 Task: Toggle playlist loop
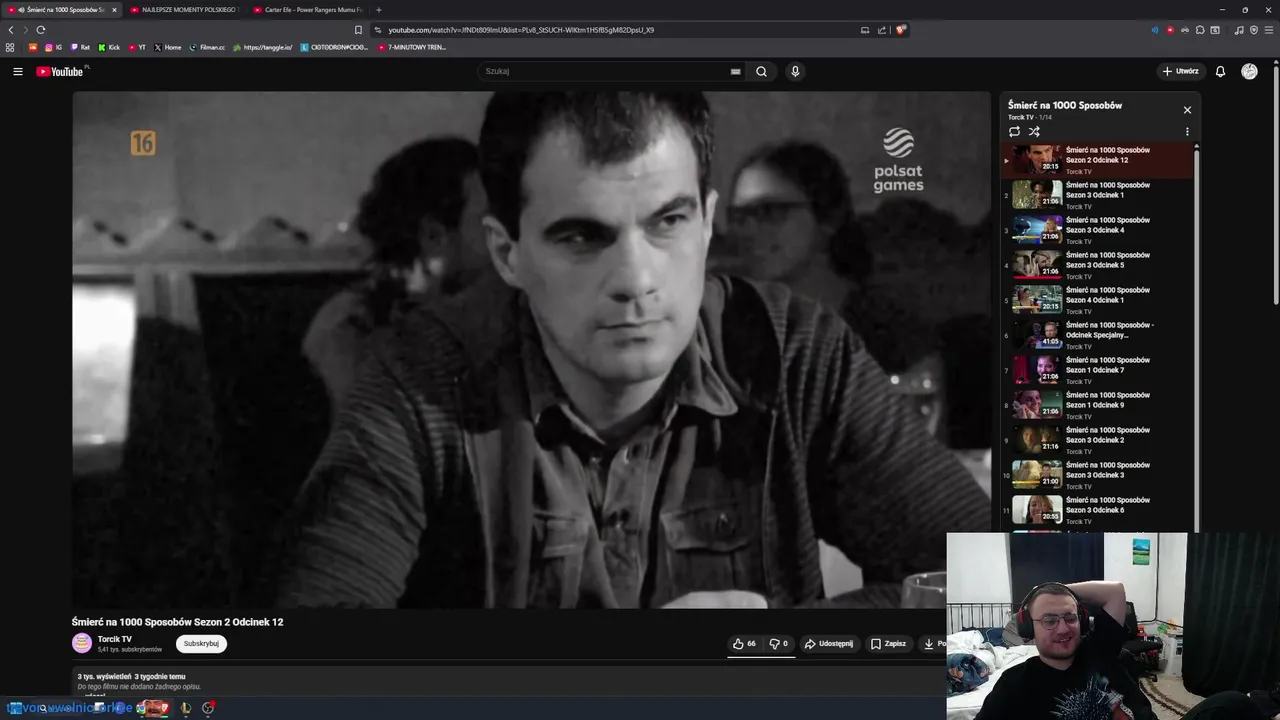coord(1014,131)
